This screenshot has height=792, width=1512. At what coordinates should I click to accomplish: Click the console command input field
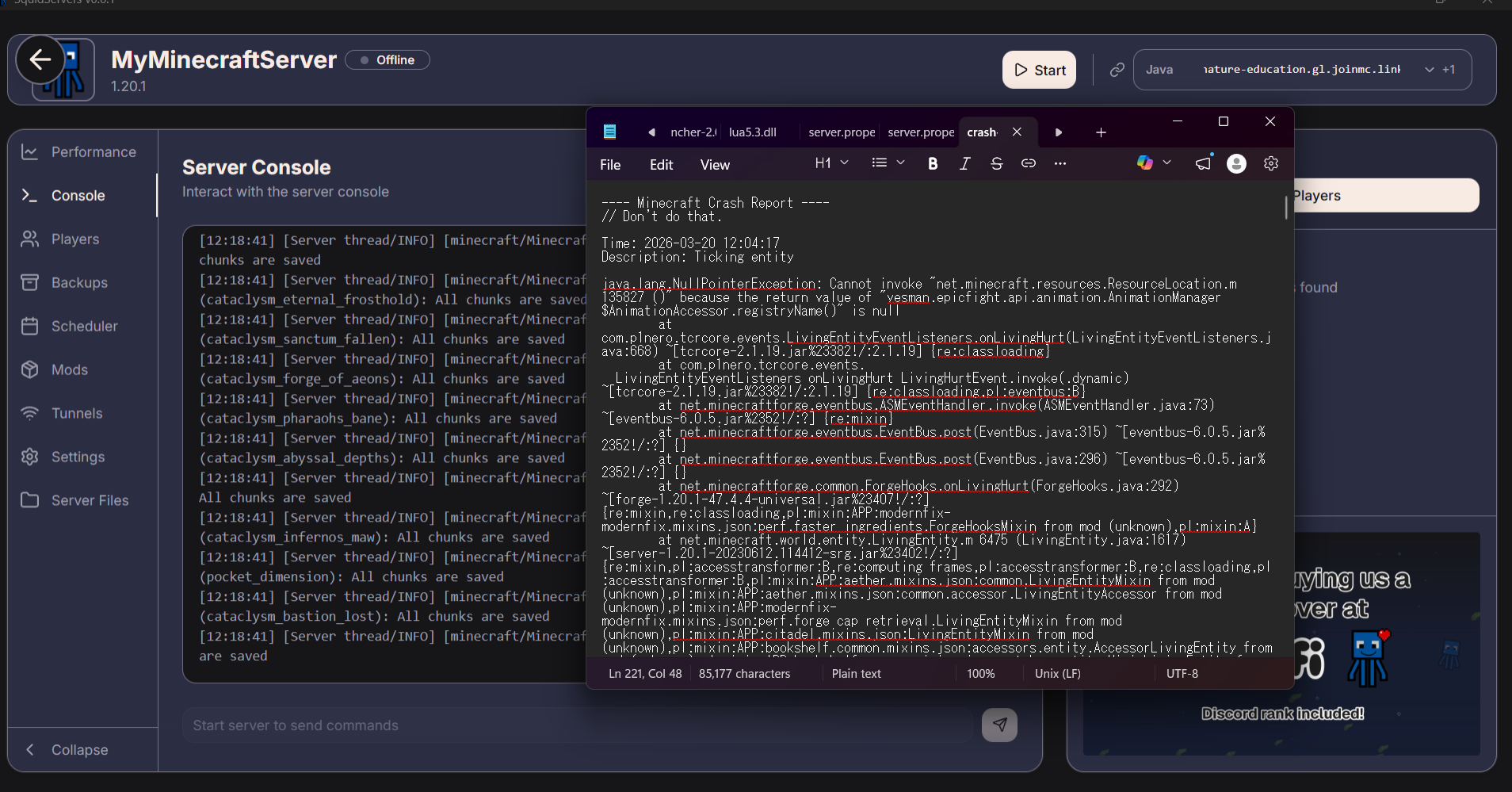577,725
